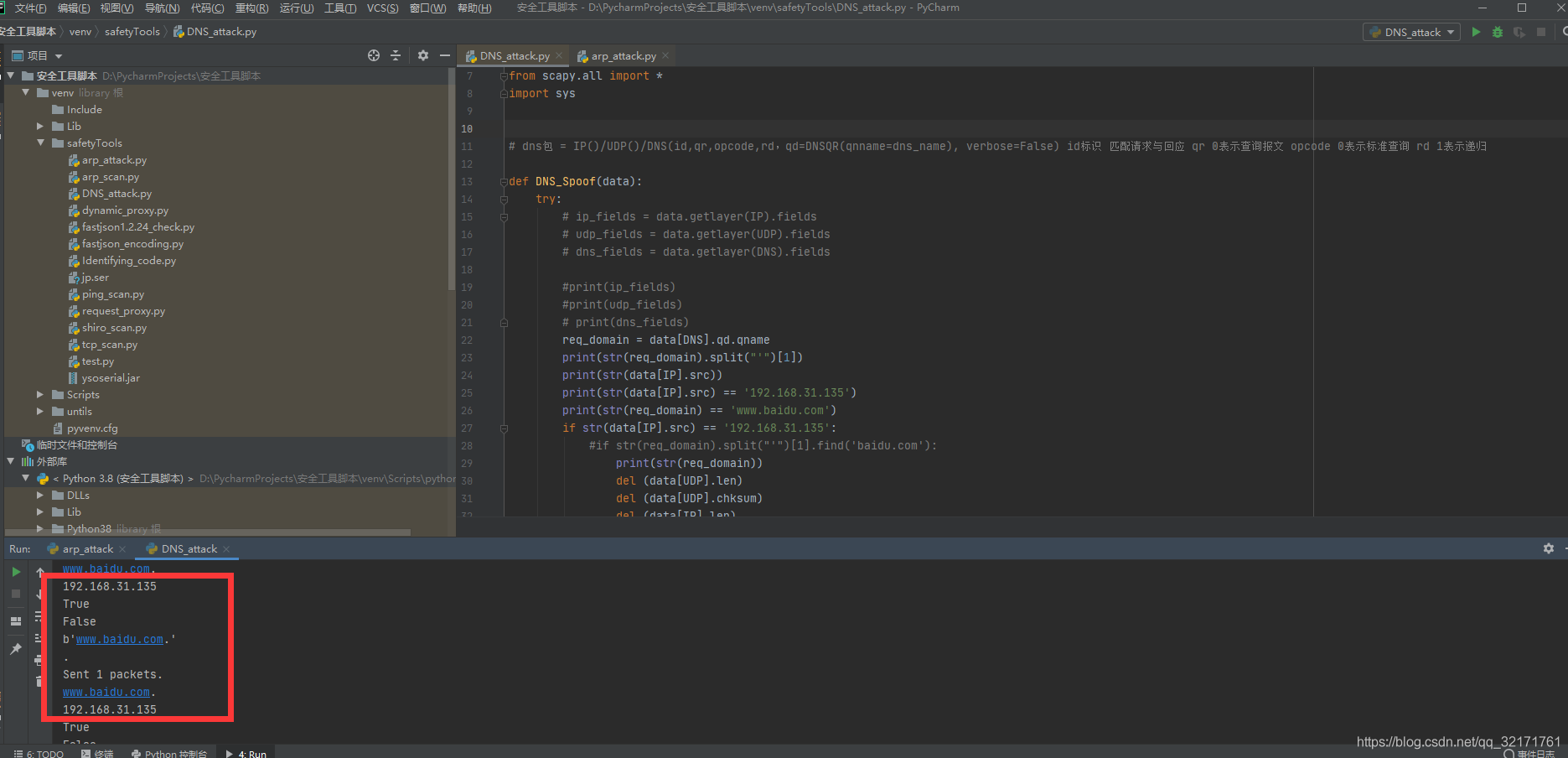Open the 运行(U) menu
This screenshot has height=758, width=1568.
[x=297, y=8]
